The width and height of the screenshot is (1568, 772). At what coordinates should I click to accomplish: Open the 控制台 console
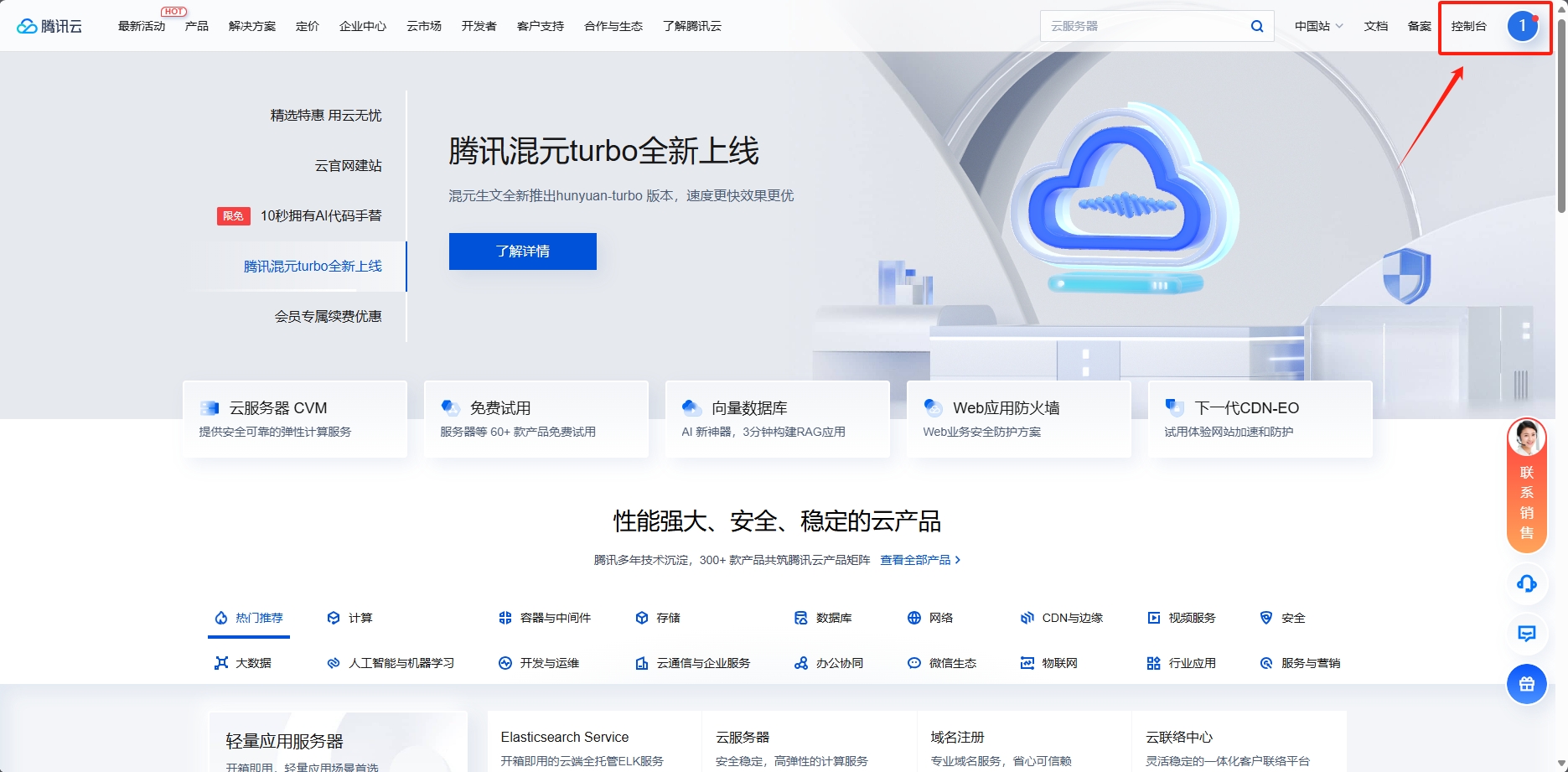tap(1468, 25)
